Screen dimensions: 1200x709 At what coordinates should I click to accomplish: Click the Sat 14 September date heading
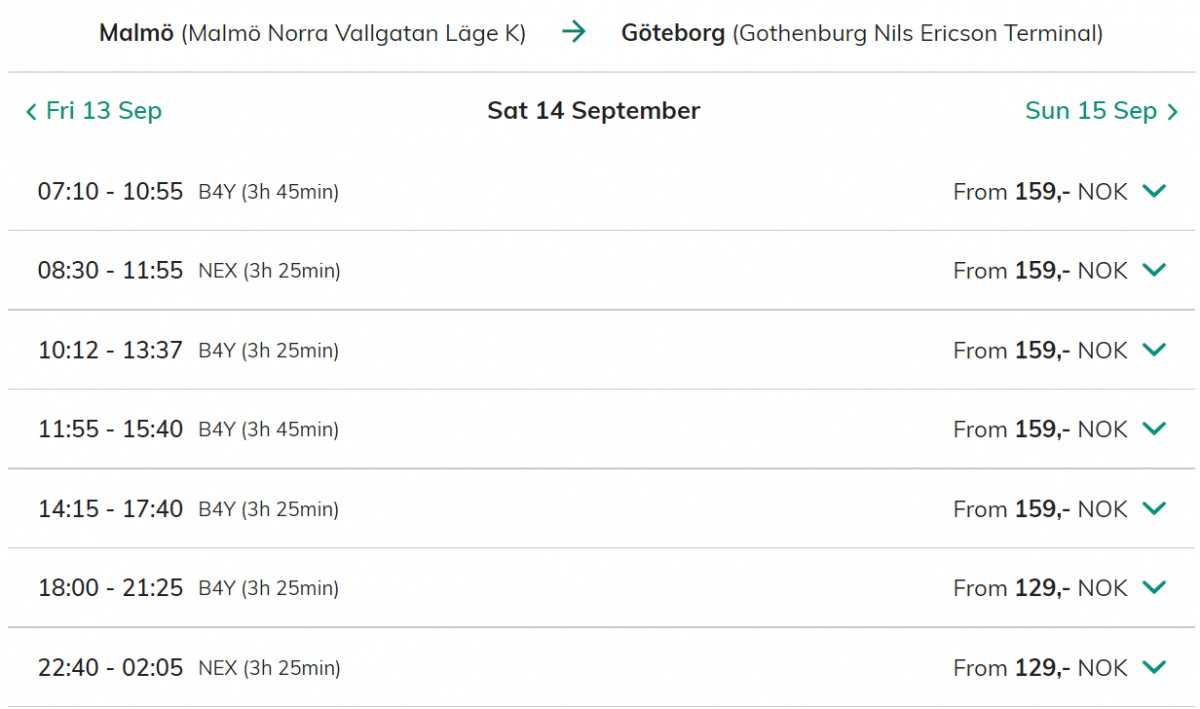593,111
